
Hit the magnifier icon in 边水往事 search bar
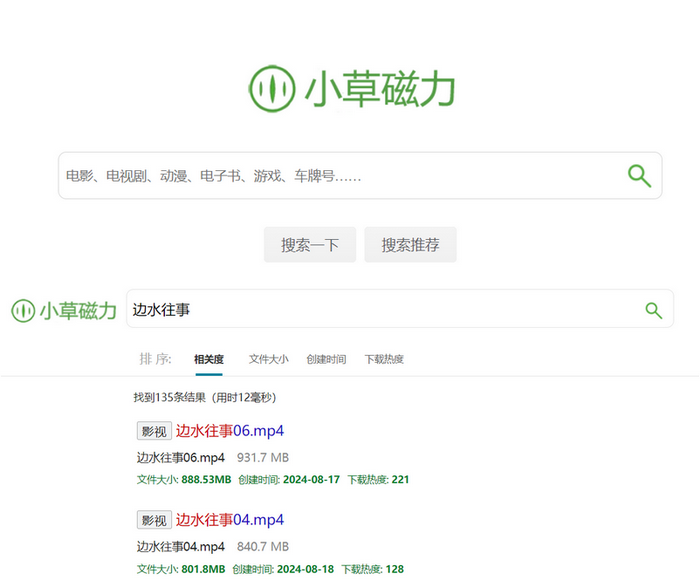coord(653,310)
